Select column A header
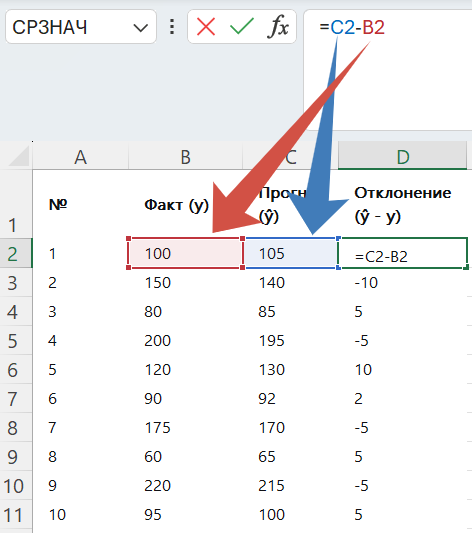This screenshot has height=533, width=472. (81, 156)
